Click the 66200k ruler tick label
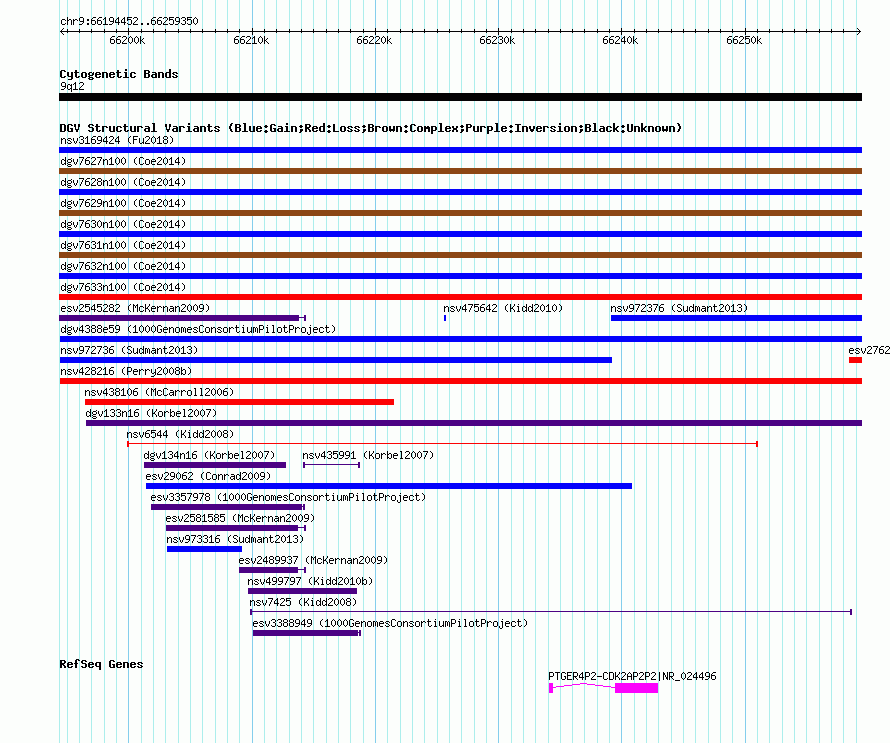This screenshot has height=743, width=890. pos(127,40)
